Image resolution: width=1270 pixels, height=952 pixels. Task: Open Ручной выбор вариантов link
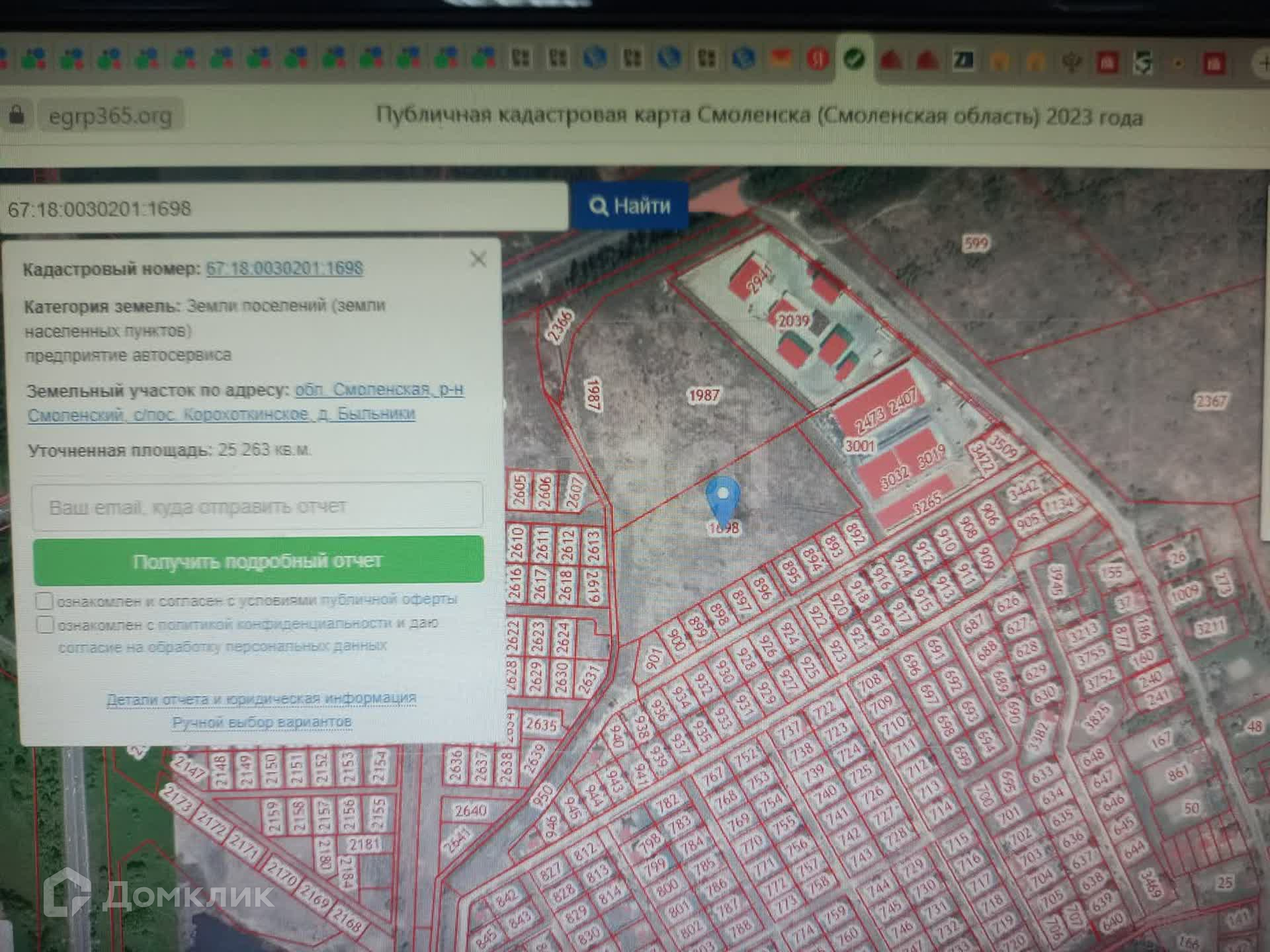pyautogui.click(x=261, y=722)
